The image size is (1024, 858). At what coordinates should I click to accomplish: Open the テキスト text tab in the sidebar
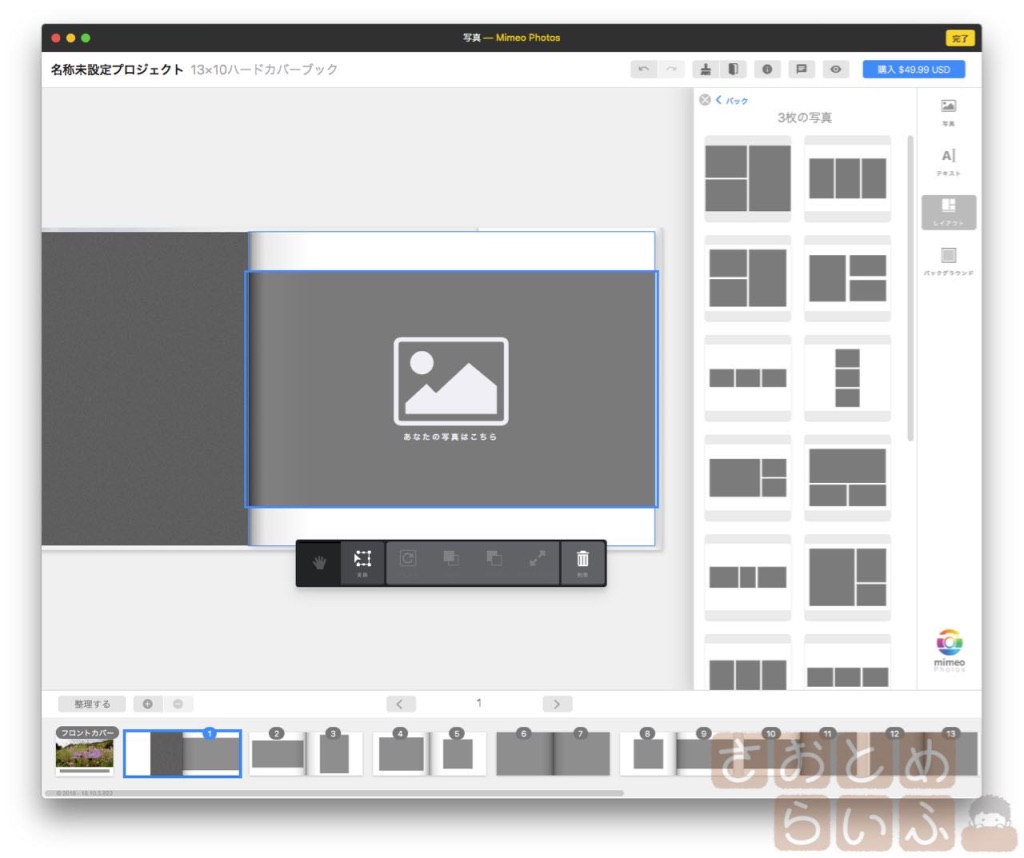pyautogui.click(x=948, y=163)
